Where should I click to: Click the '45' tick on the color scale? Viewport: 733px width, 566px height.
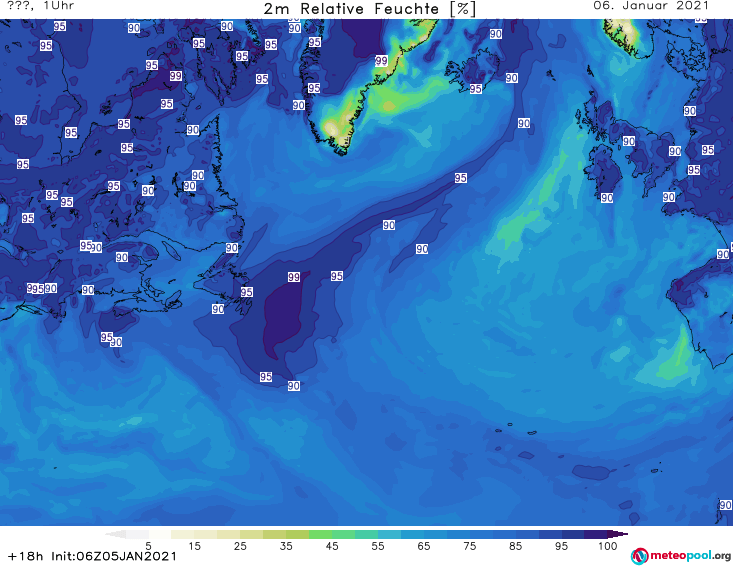click(x=332, y=546)
